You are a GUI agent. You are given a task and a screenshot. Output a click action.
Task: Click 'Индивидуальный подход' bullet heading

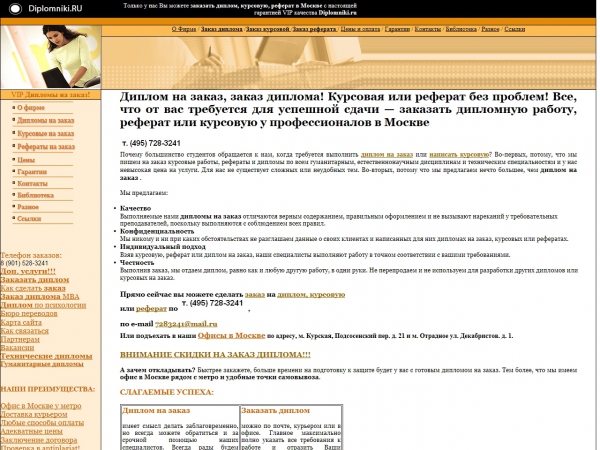coord(163,247)
